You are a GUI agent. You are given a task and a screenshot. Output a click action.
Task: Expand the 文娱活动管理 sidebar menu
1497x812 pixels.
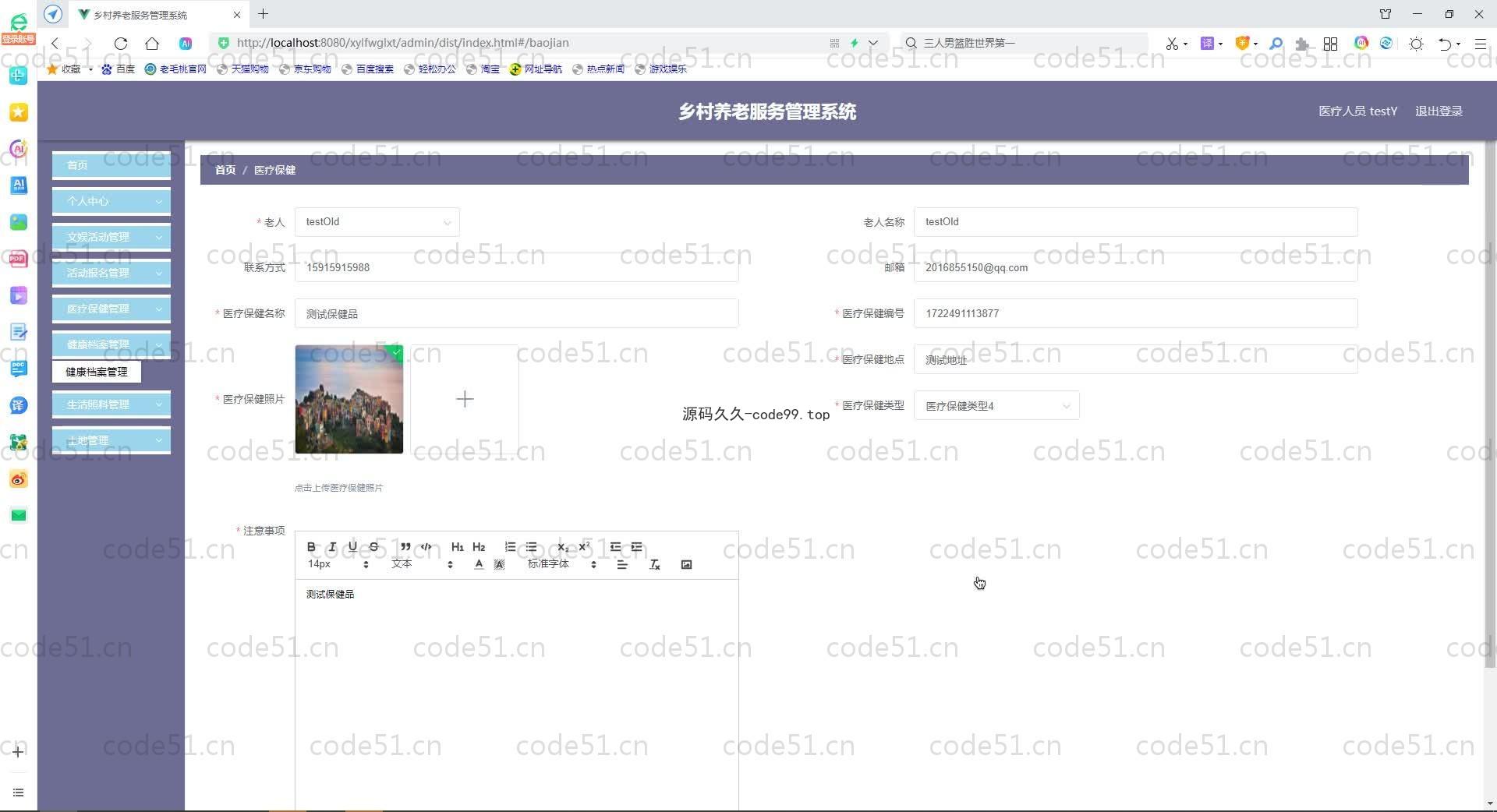click(111, 237)
